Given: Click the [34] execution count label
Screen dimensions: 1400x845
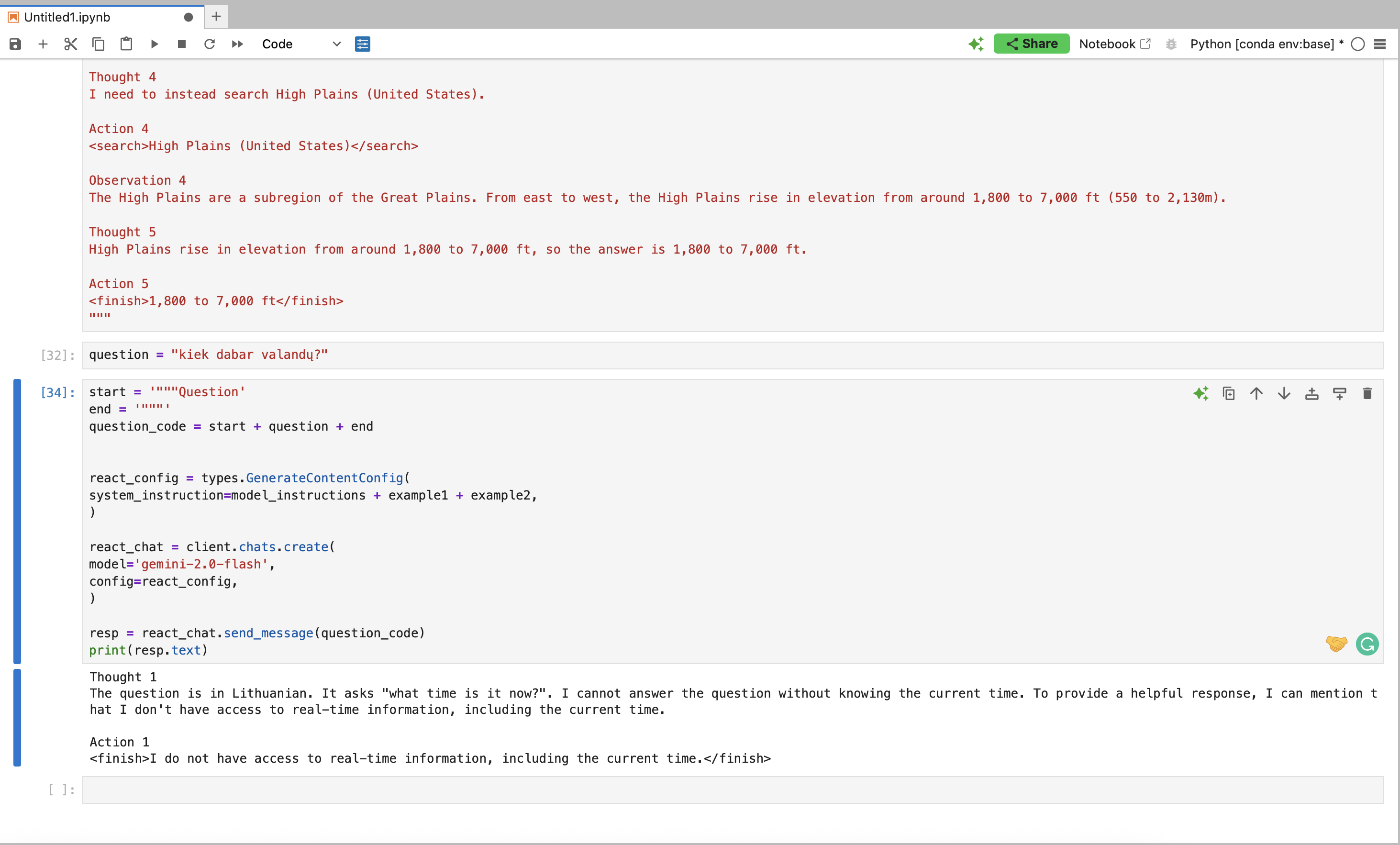Looking at the screenshot, I should tap(57, 392).
